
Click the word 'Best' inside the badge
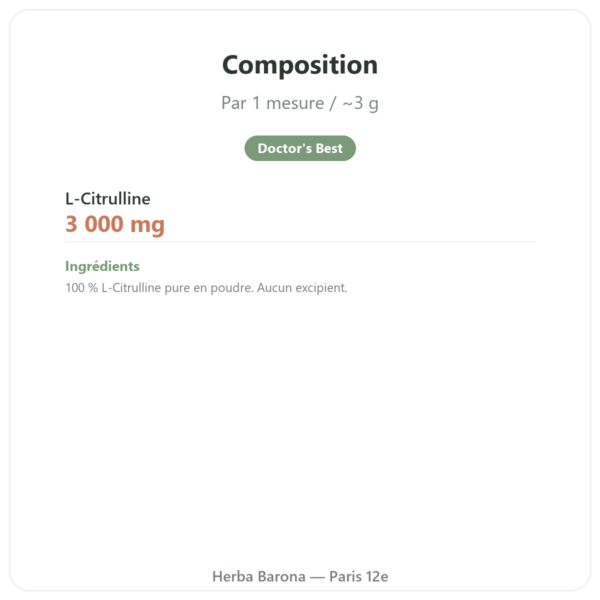[x=329, y=148]
